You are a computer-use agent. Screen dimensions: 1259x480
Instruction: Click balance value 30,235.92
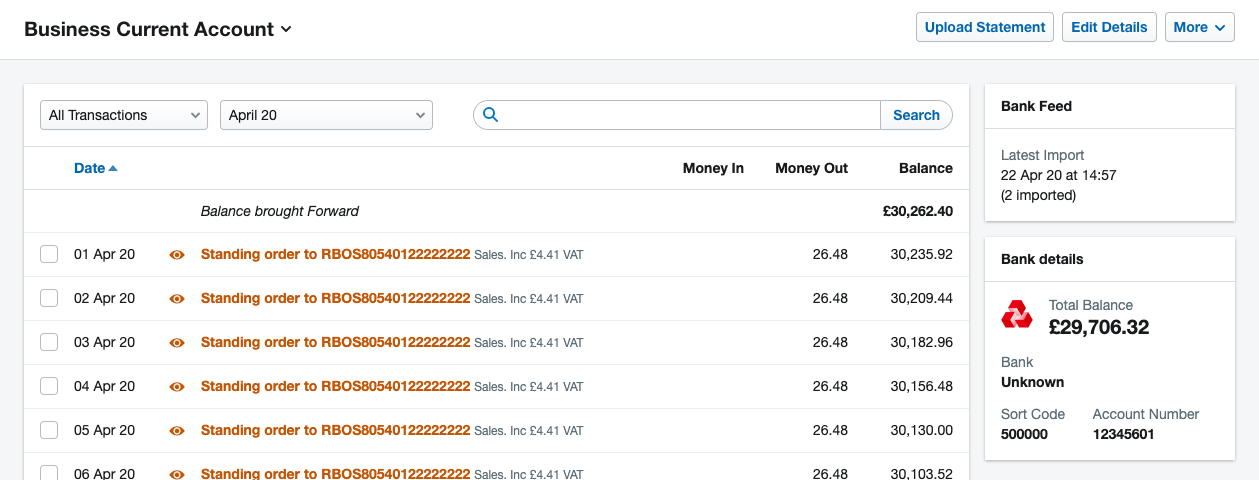pos(922,254)
